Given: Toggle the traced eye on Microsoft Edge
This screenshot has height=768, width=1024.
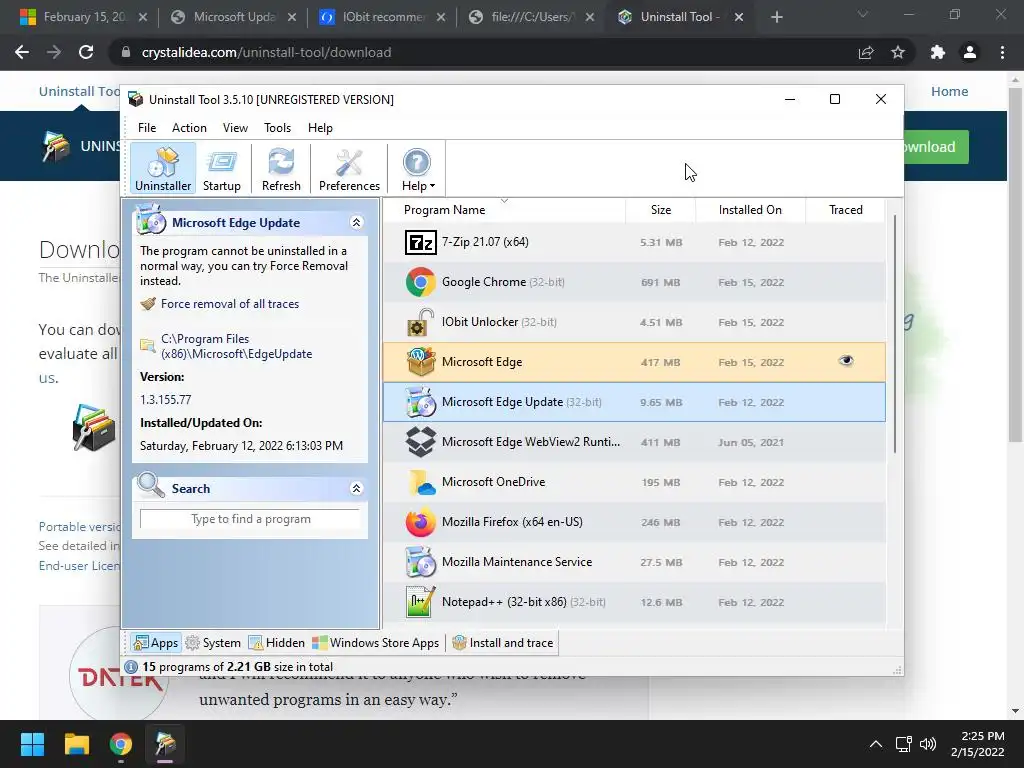Looking at the screenshot, I should (x=846, y=360).
